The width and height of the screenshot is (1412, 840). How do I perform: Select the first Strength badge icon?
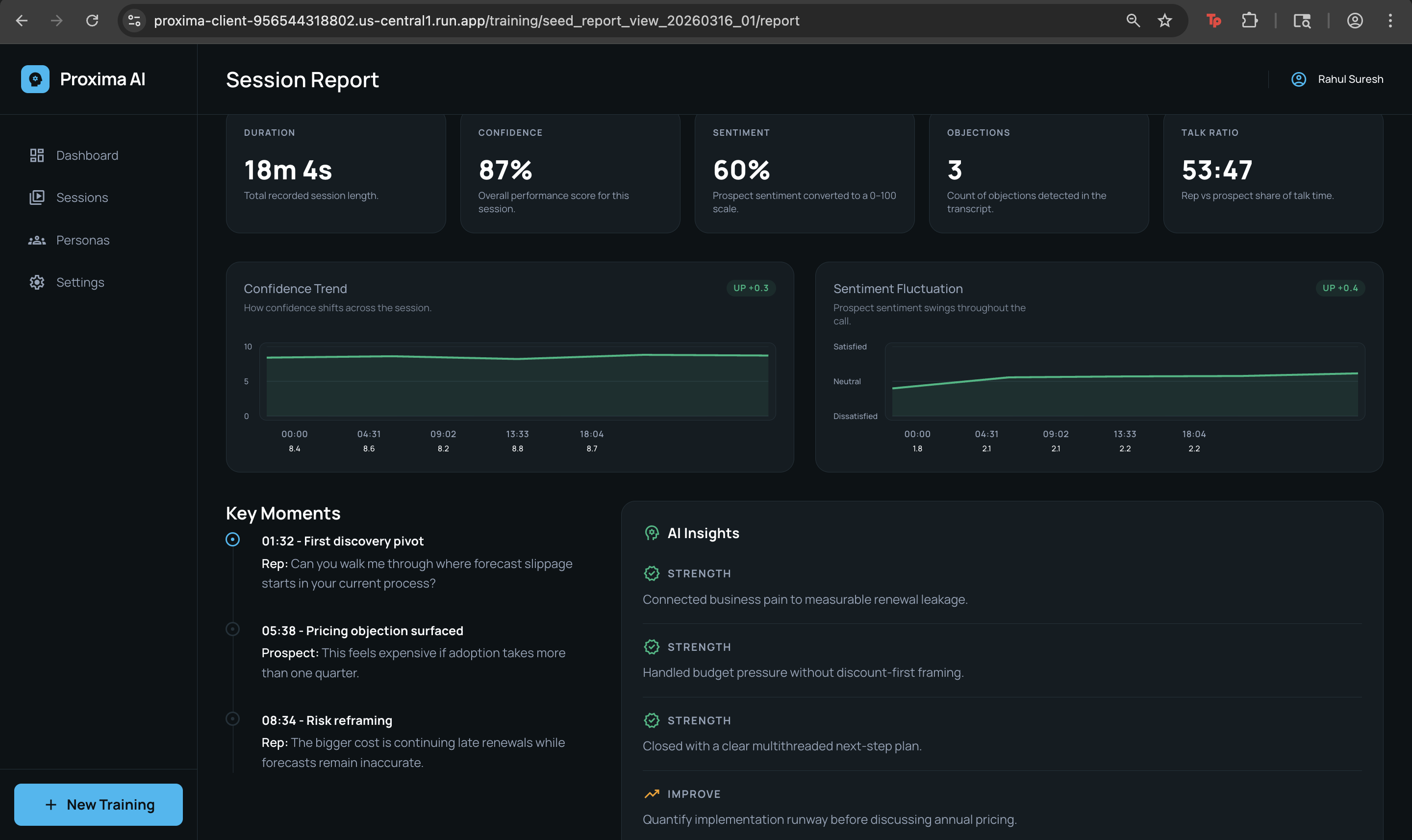pos(652,573)
